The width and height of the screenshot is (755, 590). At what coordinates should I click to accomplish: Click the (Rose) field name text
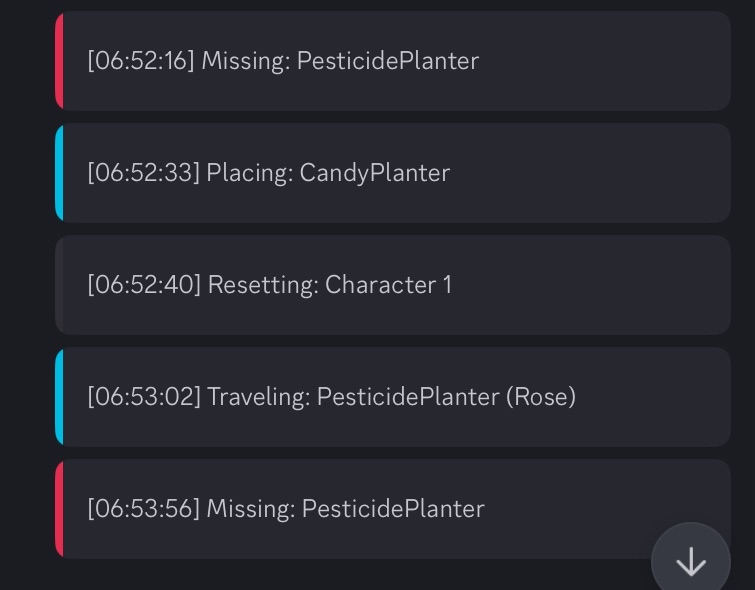(541, 397)
